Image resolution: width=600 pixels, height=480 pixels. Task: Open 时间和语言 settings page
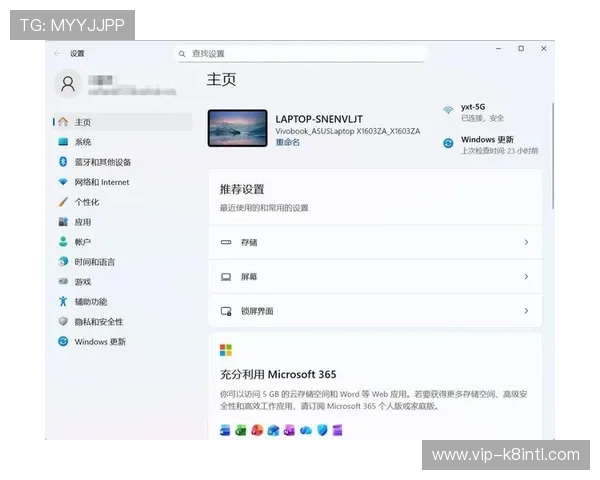122,261
